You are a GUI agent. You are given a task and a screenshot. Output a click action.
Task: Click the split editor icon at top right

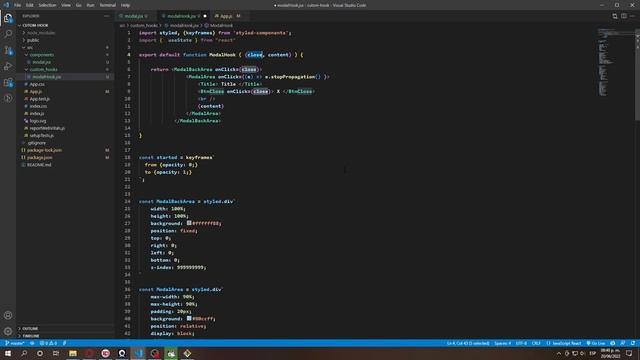[x=624, y=16]
